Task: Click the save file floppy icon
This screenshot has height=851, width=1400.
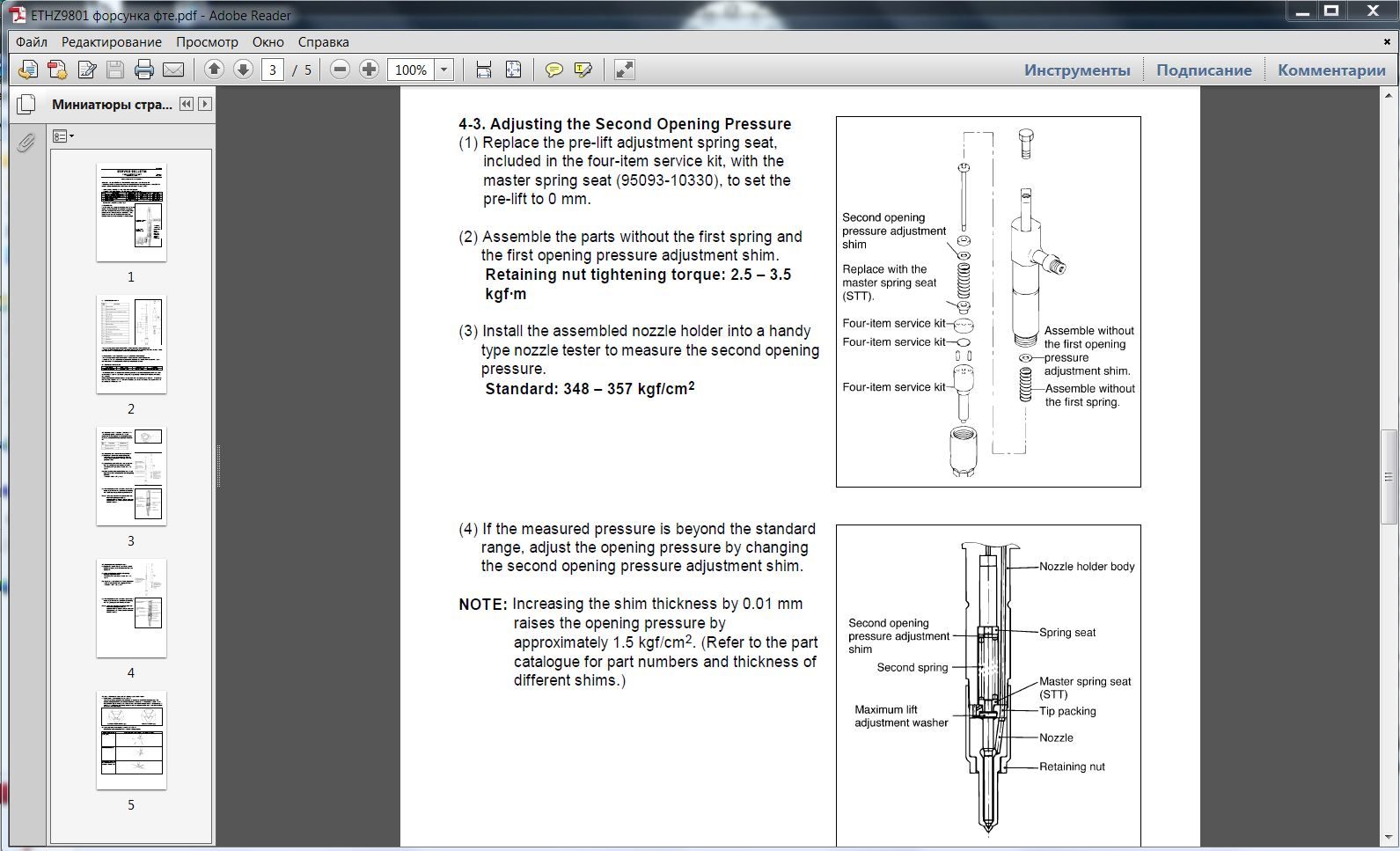Action: (x=115, y=70)
